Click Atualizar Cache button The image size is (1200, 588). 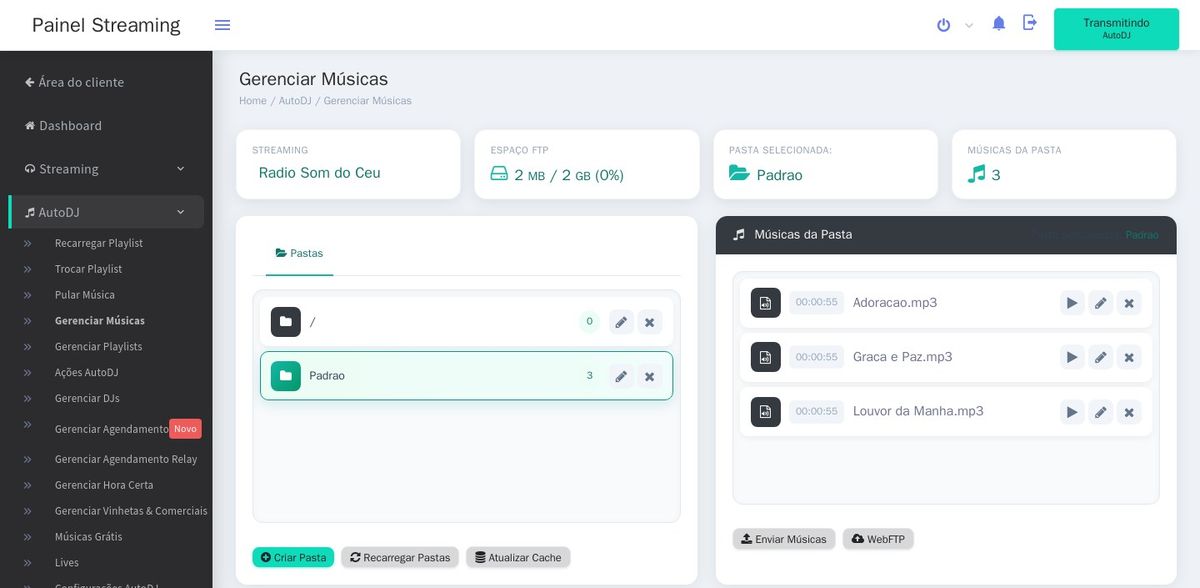[x=518, y=557]
